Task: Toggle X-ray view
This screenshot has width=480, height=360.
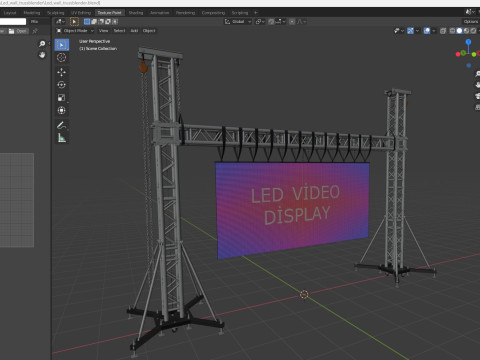Action: point(443,31)
